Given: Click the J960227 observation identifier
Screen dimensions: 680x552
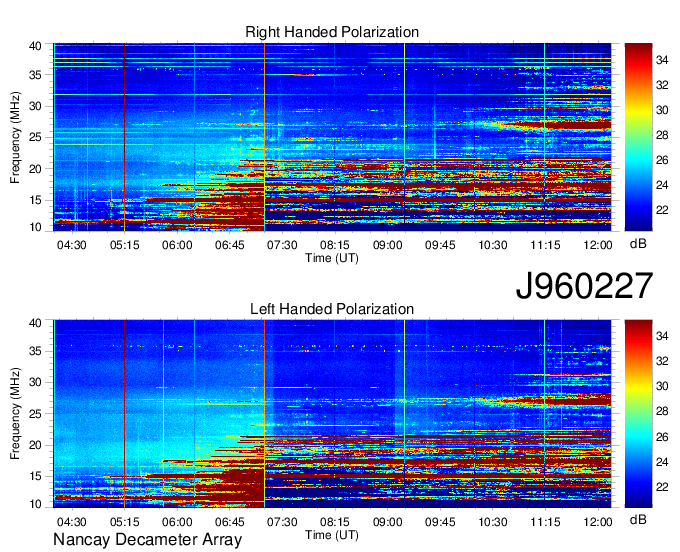Looking at the screenshot, I should (x=584, y=286).
